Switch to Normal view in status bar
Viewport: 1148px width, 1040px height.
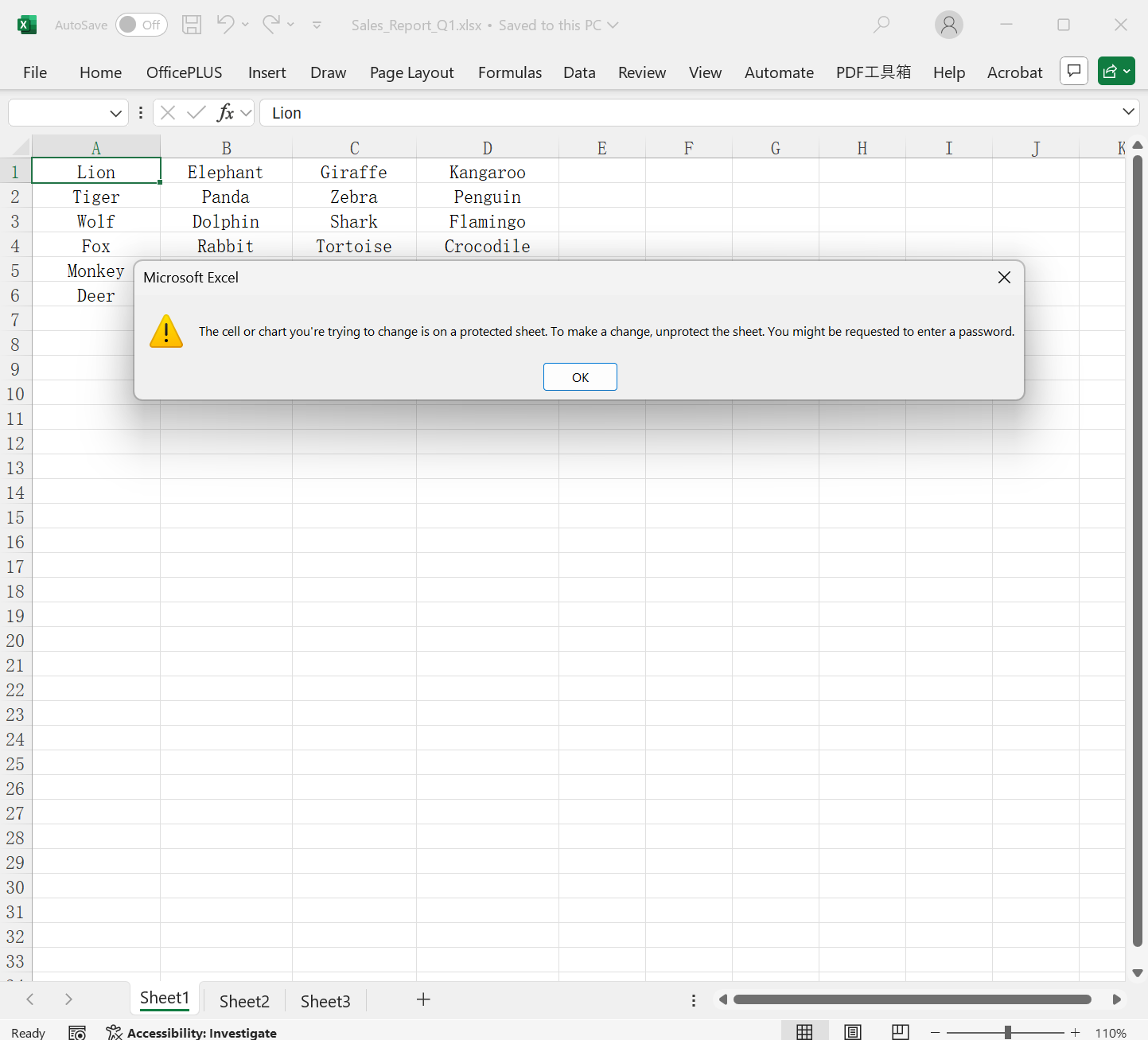click(x=804, y=1032)
